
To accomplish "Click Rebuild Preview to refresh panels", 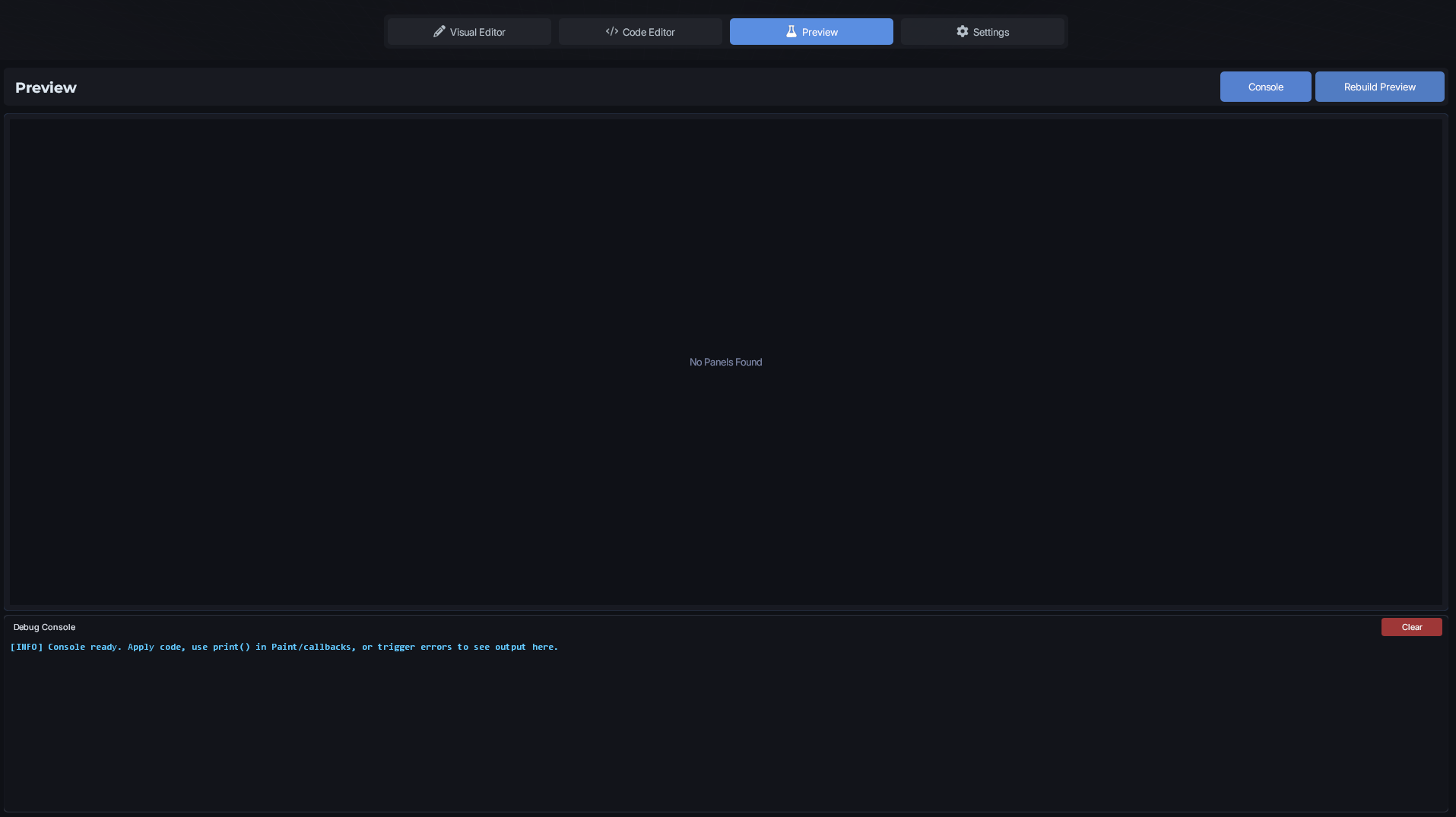I will [x=1378, y=86].
